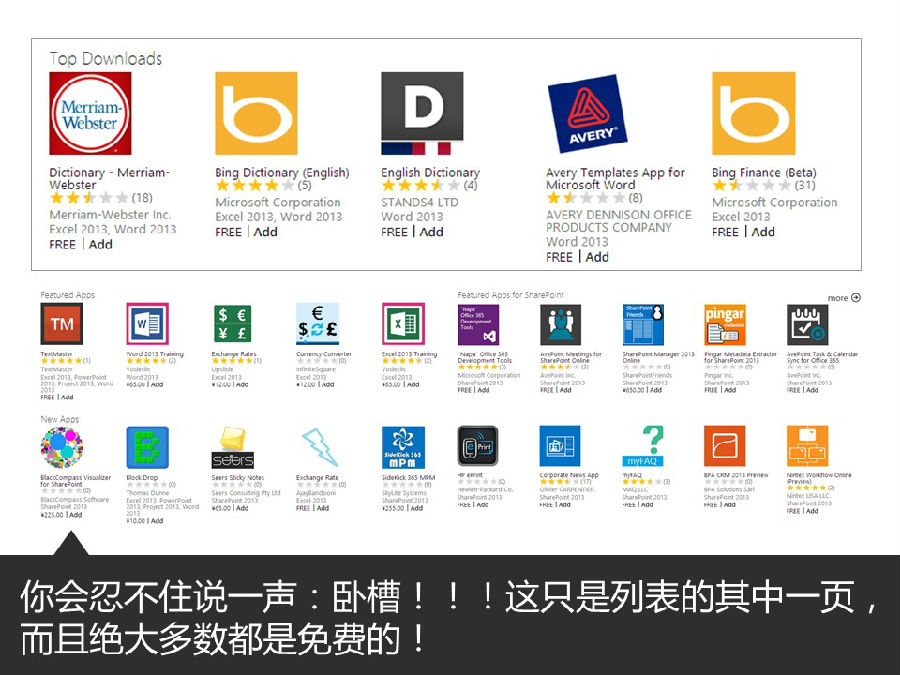Add the STANDS4 English Dictionary app
This screenshot has height=675, width=900.
431,232
